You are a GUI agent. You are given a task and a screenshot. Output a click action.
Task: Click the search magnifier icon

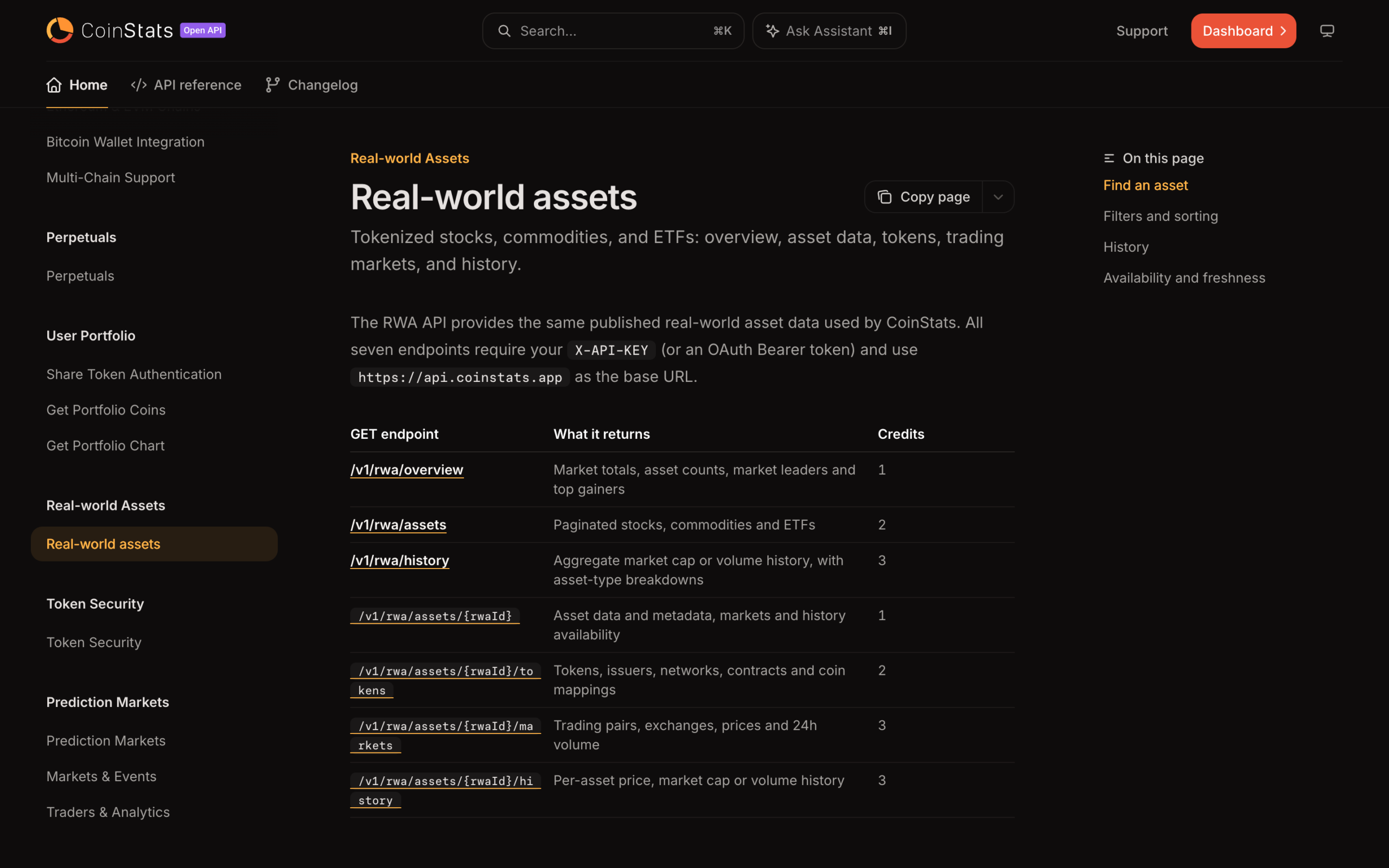point(504,31)
